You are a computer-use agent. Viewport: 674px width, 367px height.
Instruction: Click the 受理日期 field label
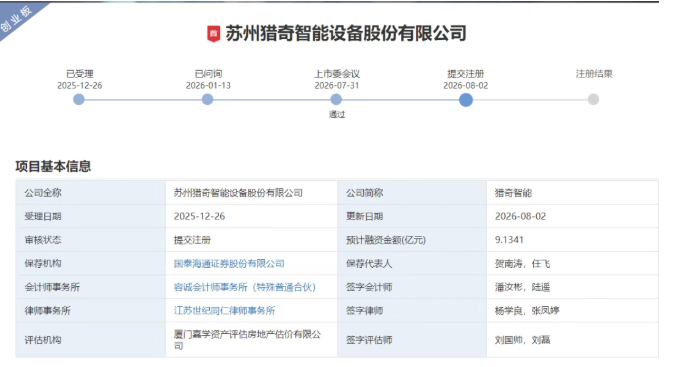[x=43, y=216]
